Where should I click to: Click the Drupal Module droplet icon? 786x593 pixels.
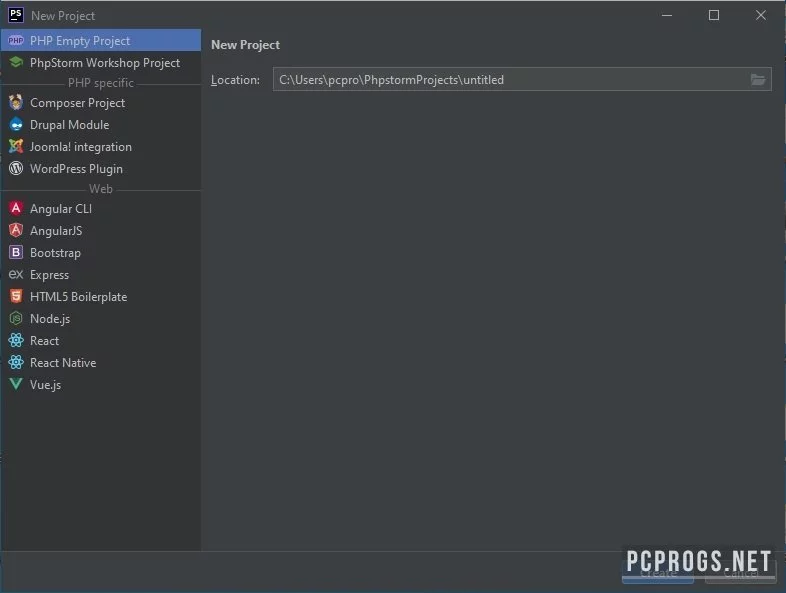point(16,124)
